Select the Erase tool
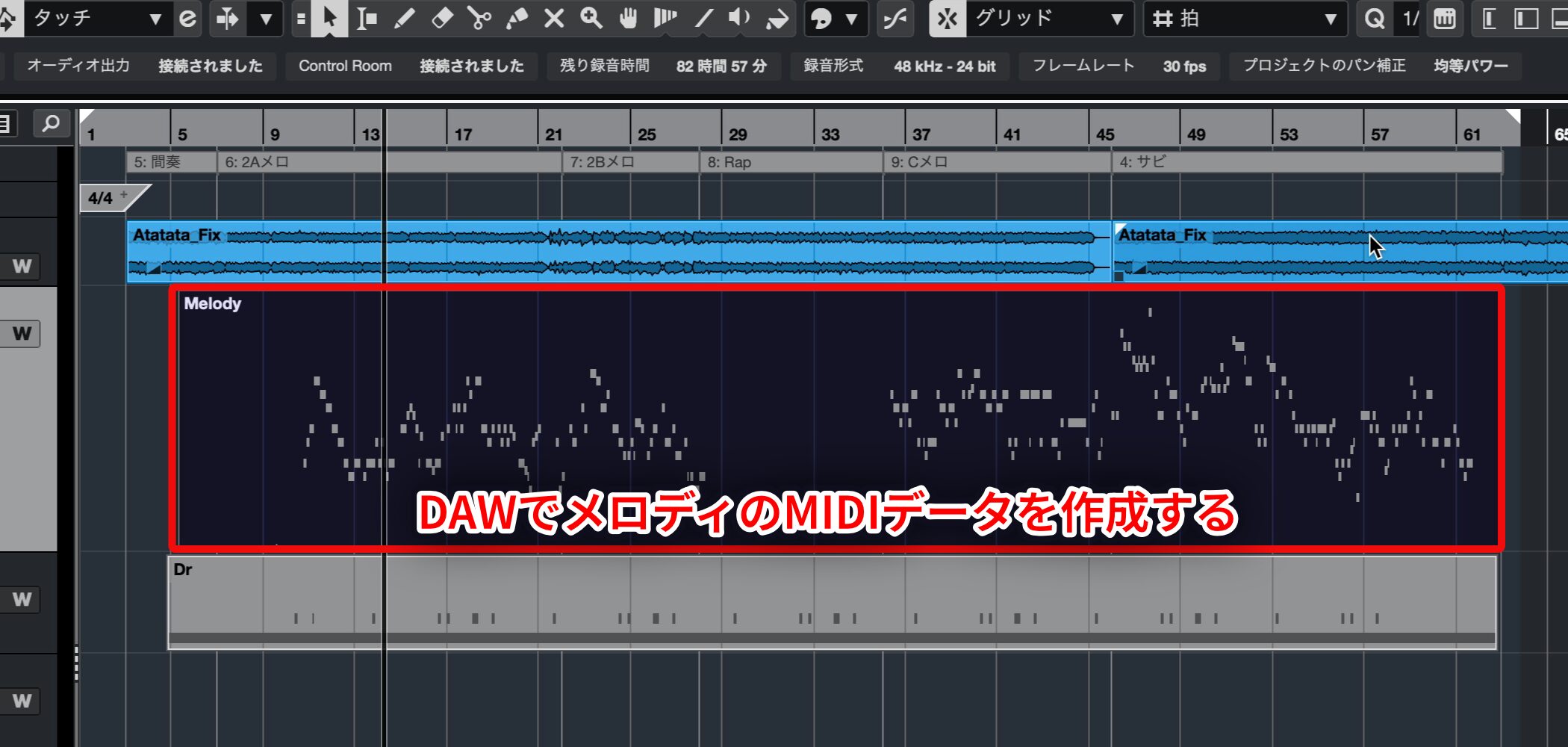Image resolution: width=1568 pixels, height=747 pixels. click(441, 18)
